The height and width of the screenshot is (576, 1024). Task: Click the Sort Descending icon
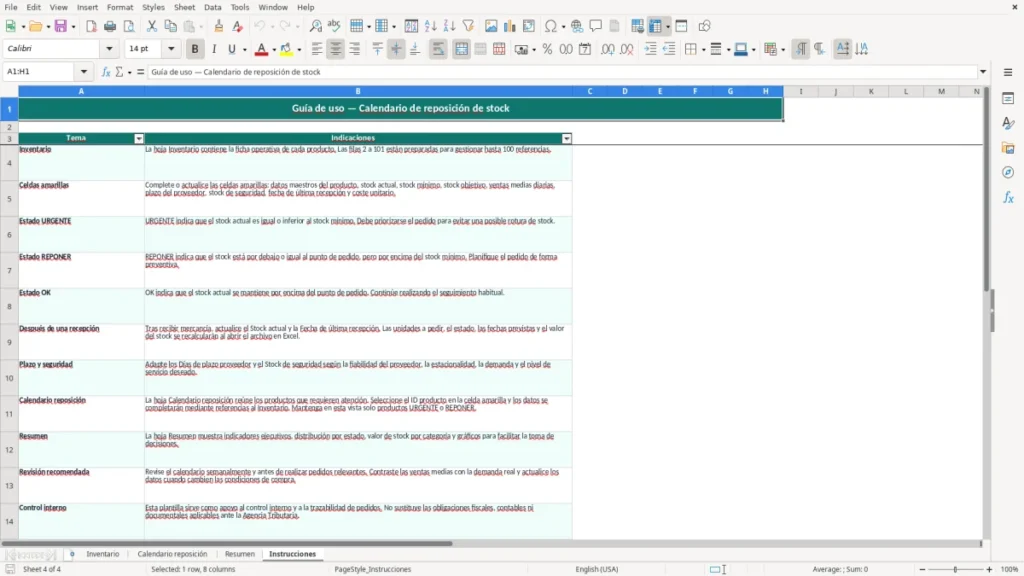[x=449, y=26]
